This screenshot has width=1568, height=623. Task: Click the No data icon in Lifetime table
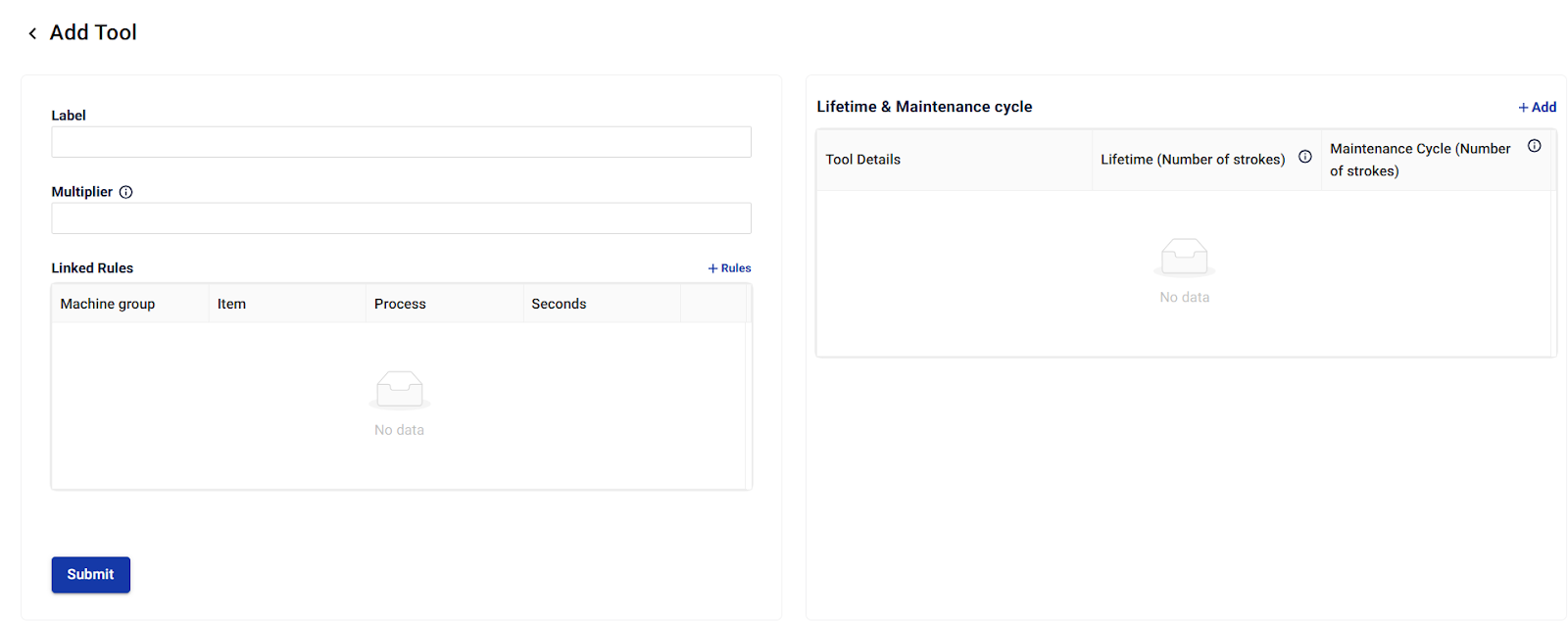pyautogui.click(x=1184, y=257)
